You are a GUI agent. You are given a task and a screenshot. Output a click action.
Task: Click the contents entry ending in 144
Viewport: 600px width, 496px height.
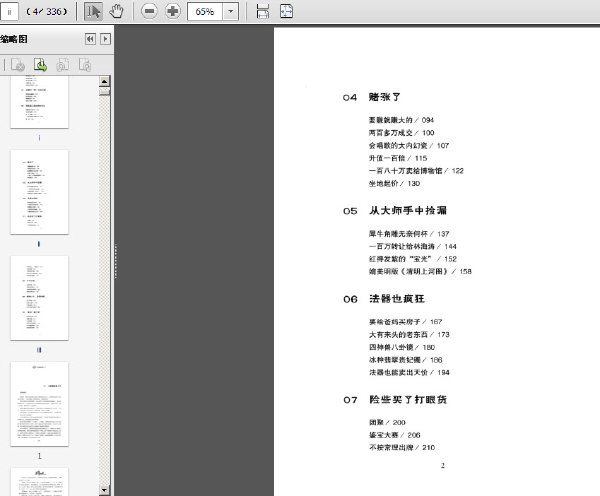pyautogui.click(x=412, y=246)
